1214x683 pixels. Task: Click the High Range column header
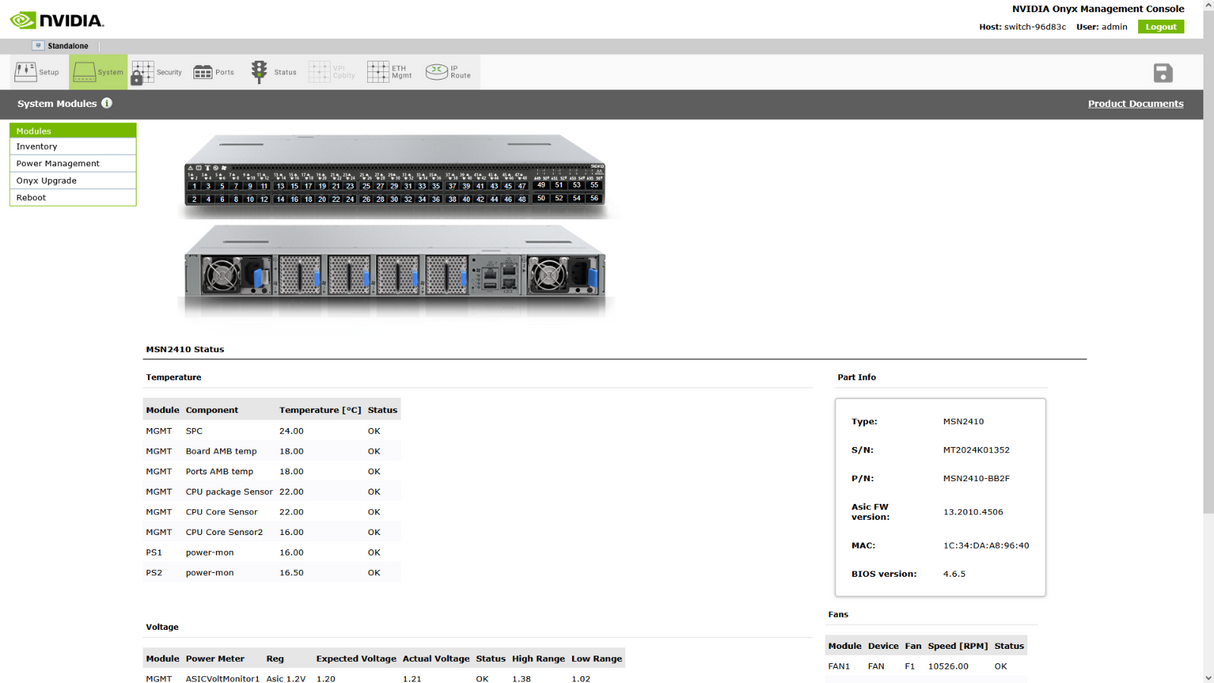click(538, 659)
